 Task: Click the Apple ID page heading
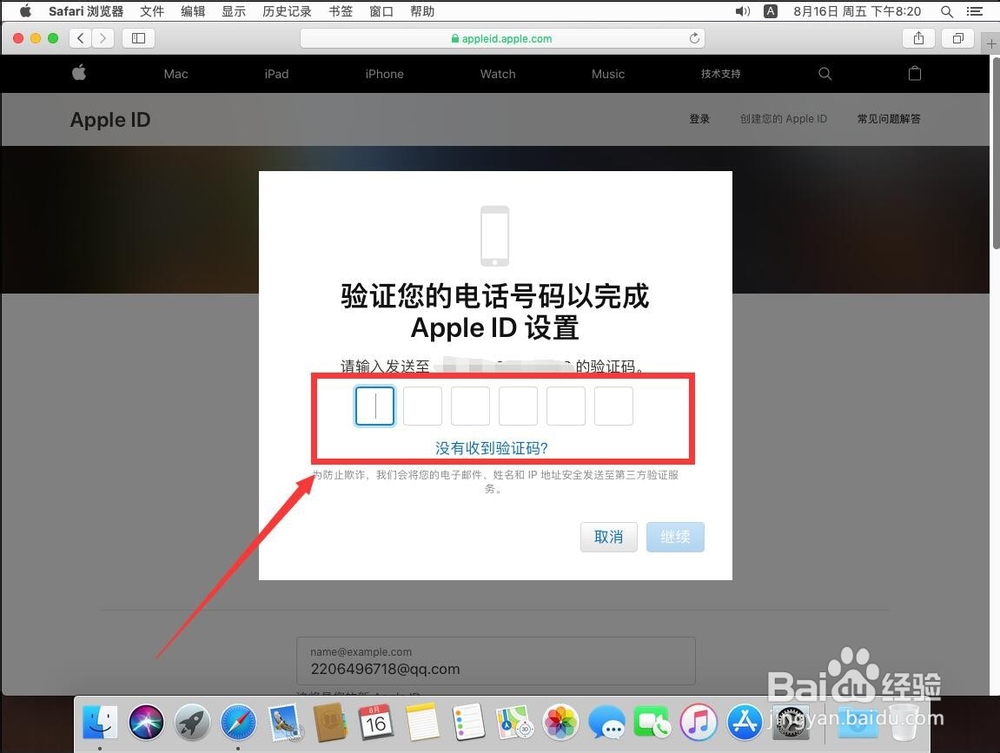click(x=110, y=120)
